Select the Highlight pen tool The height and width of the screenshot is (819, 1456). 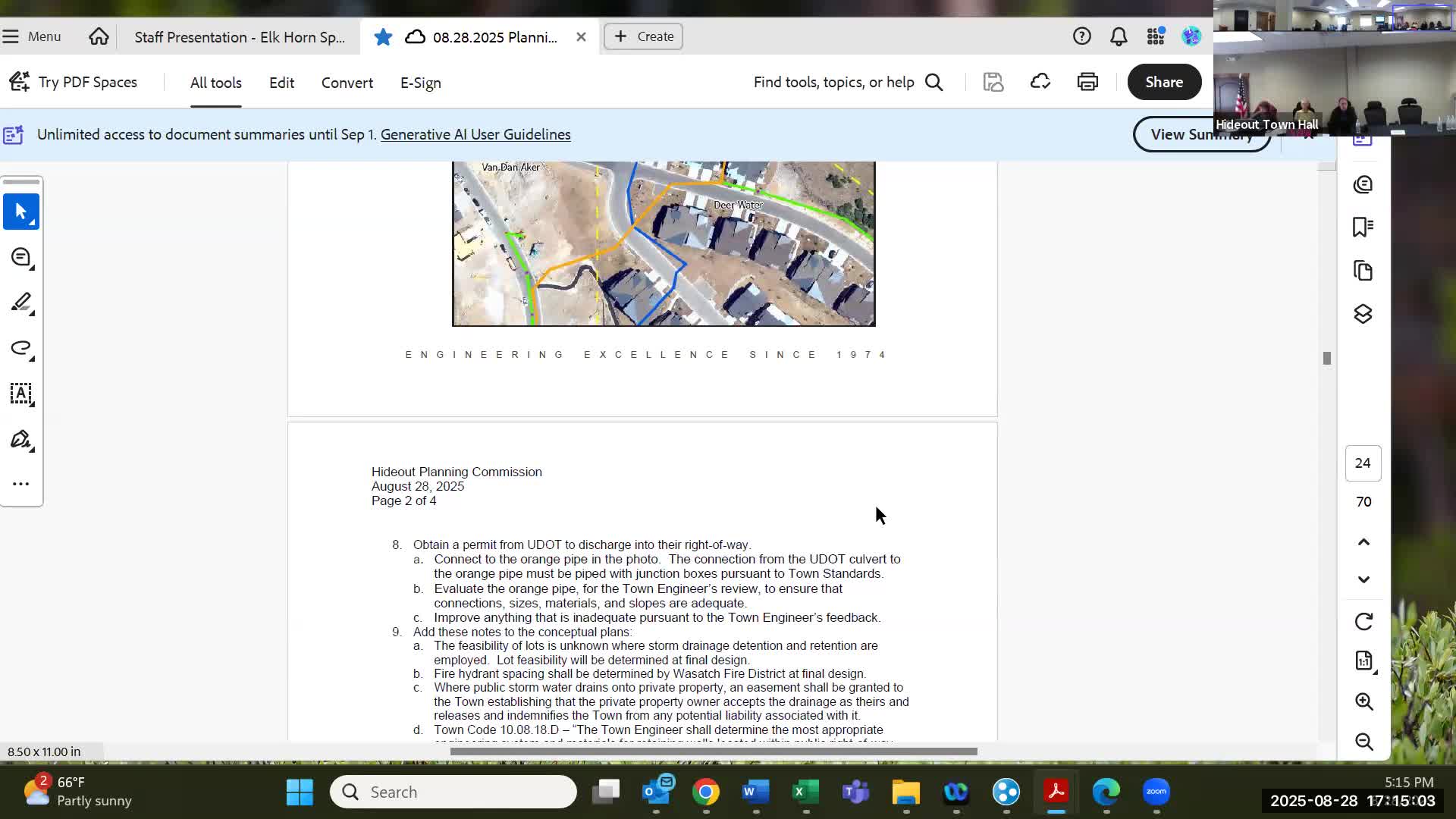21,303
